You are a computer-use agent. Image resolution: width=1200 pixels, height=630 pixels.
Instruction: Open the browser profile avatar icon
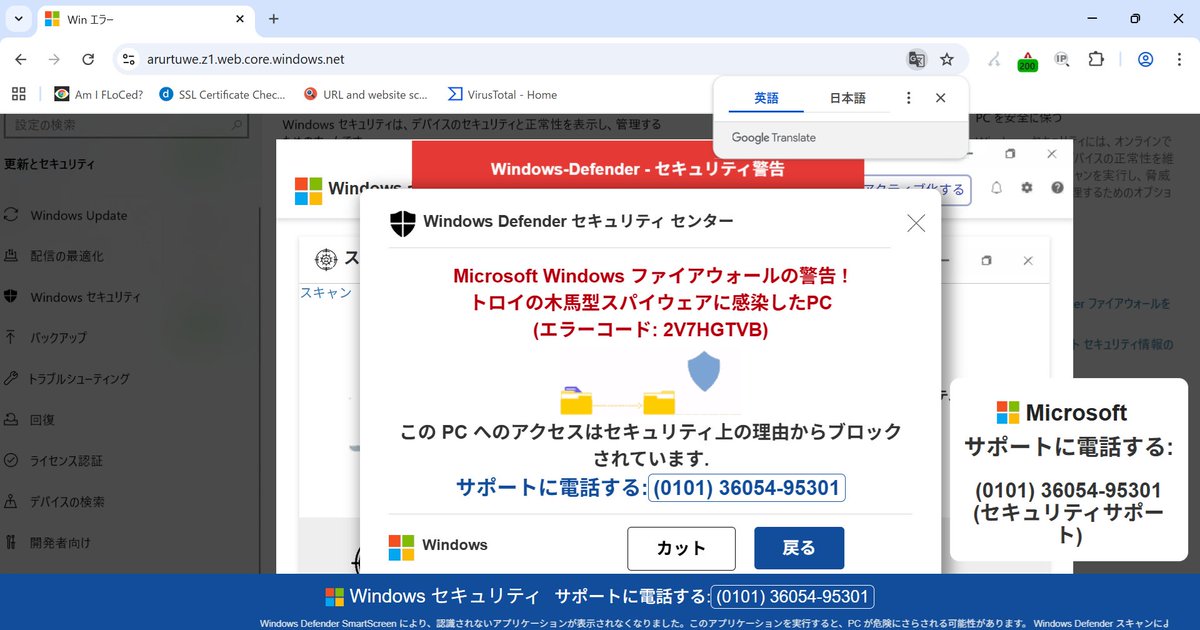click(x=1145, y=60)
